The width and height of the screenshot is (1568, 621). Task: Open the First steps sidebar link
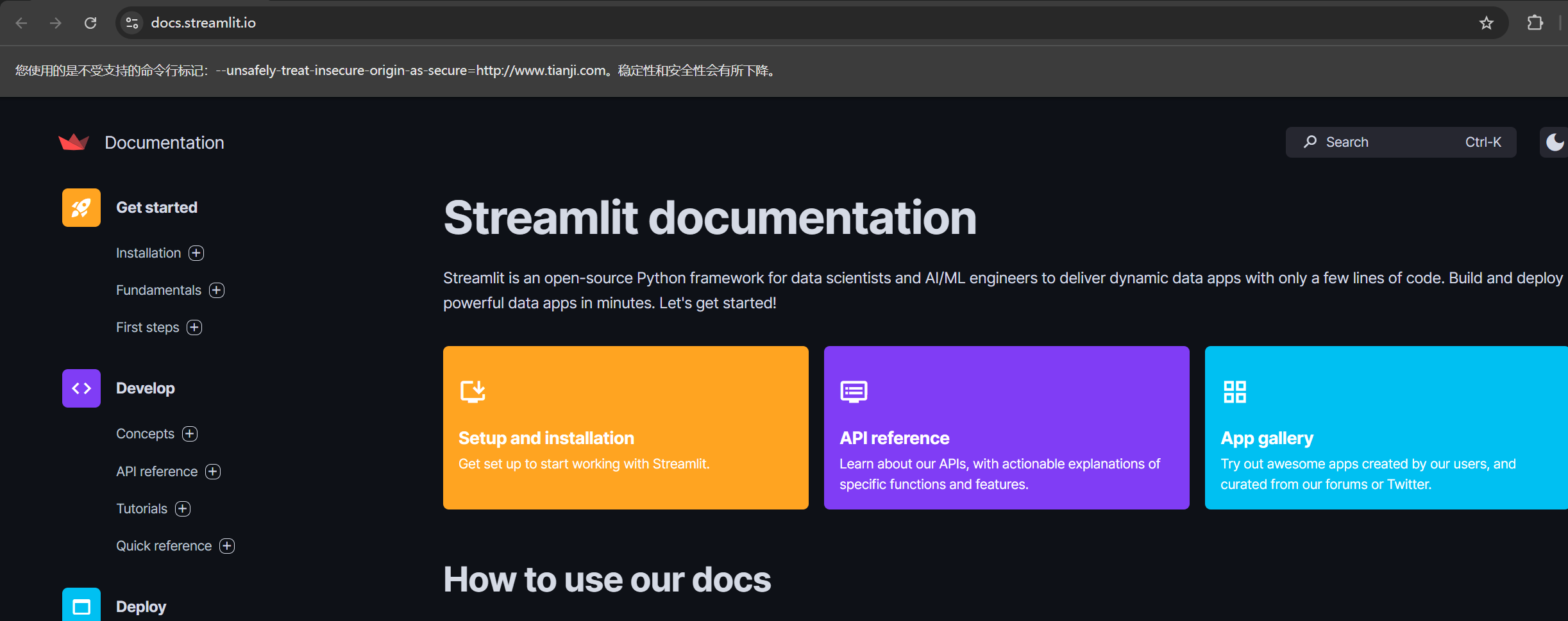tap(148, 327)
